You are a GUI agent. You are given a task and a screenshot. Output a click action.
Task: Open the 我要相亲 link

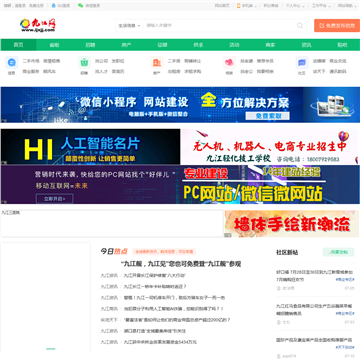click(x=265, y=71)
